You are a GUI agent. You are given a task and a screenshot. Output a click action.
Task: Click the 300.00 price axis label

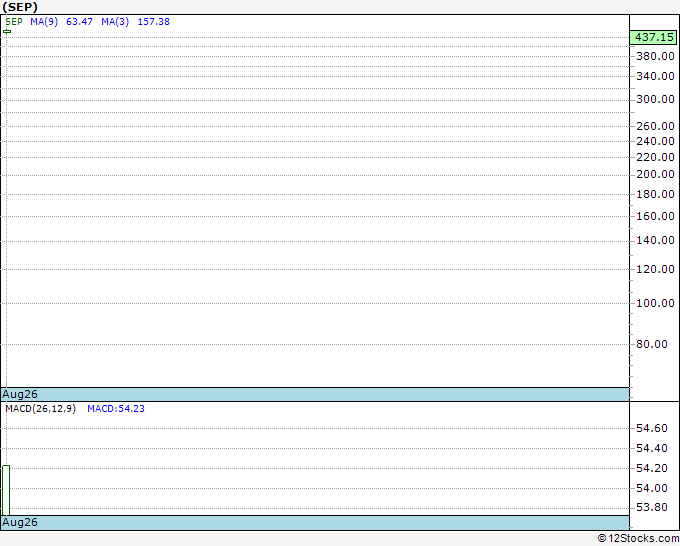655,99
